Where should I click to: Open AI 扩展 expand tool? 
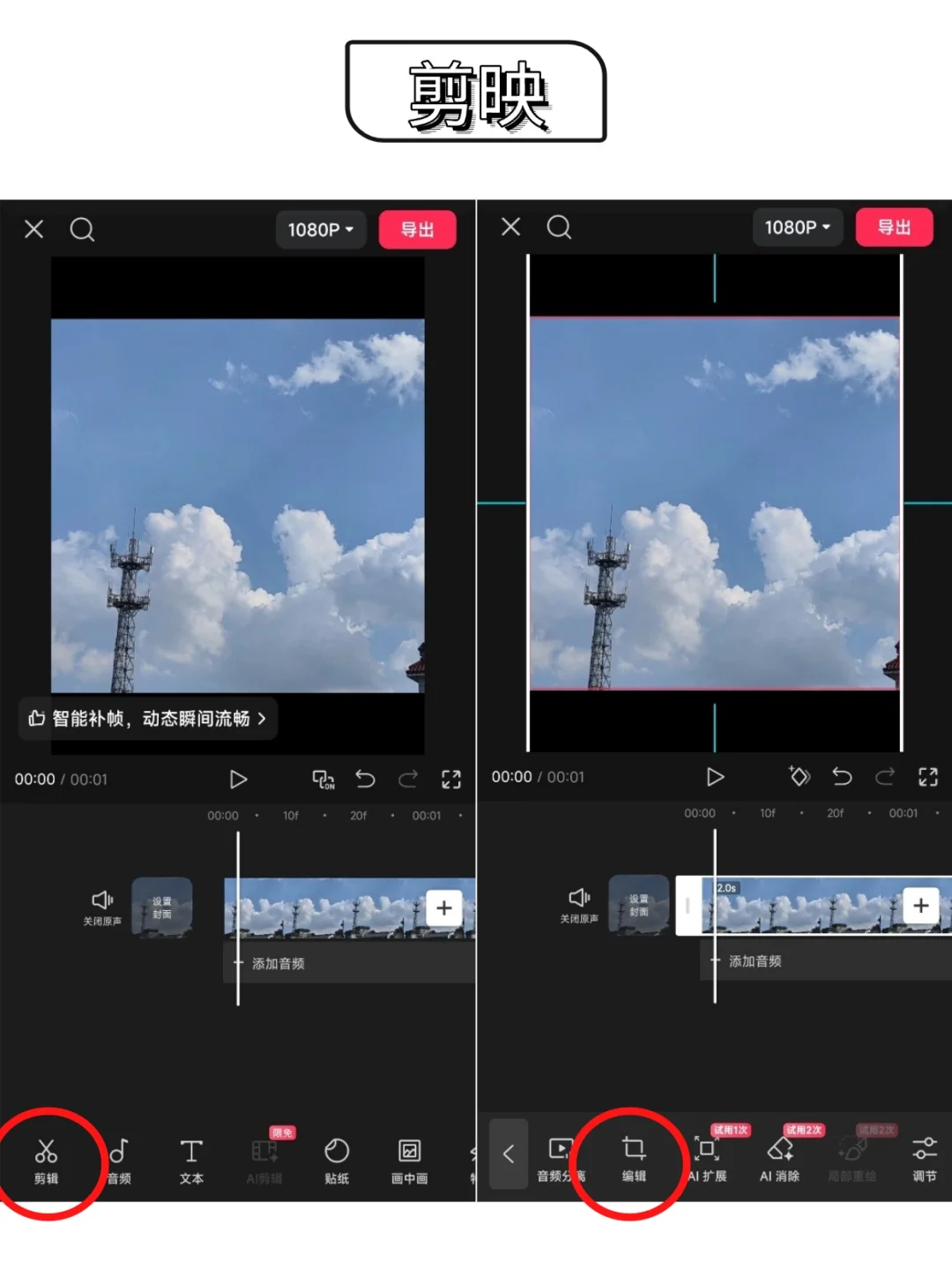pos(707,1158)
